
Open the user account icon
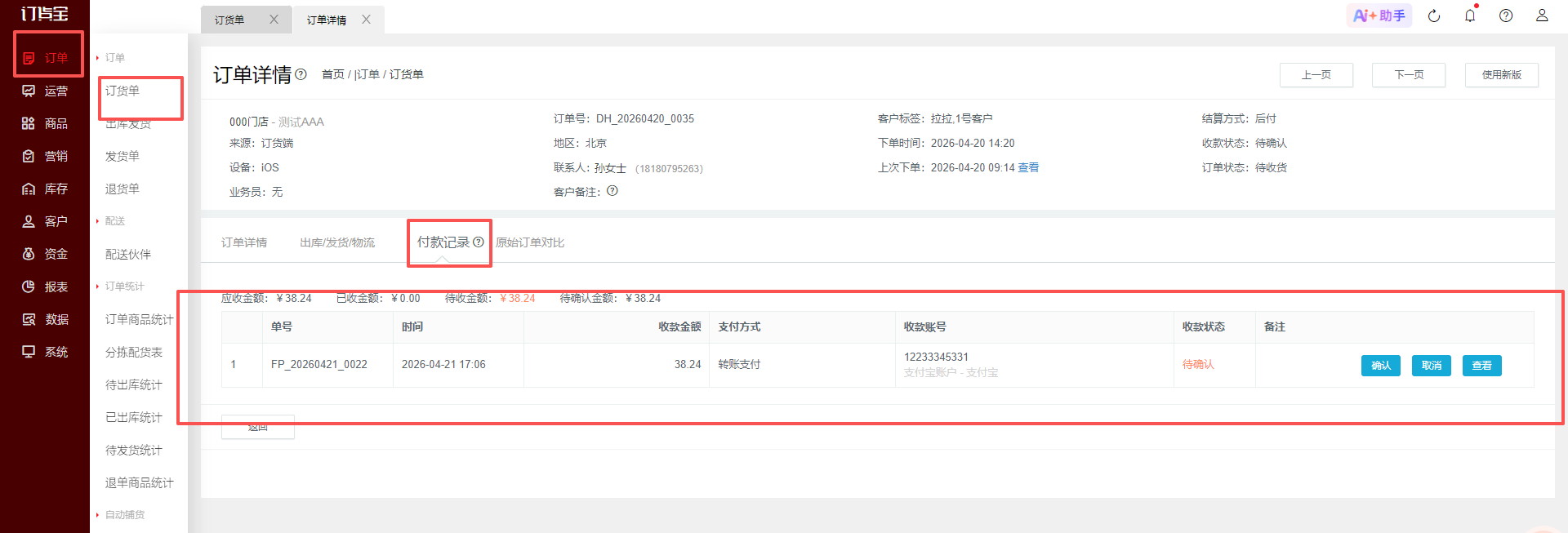[1542, 16]
